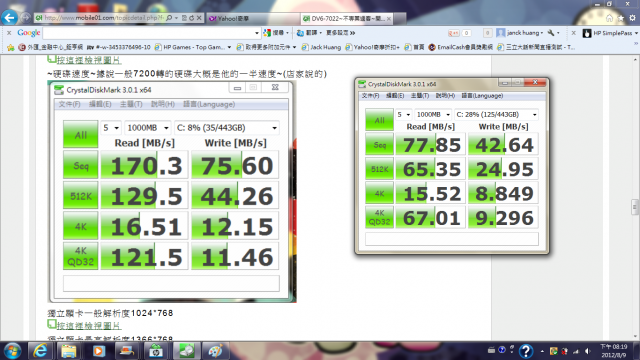This screenshot has height=360, width=640.
Task: Click the page vertical scrollbar thumb
Action: (635, 207)
